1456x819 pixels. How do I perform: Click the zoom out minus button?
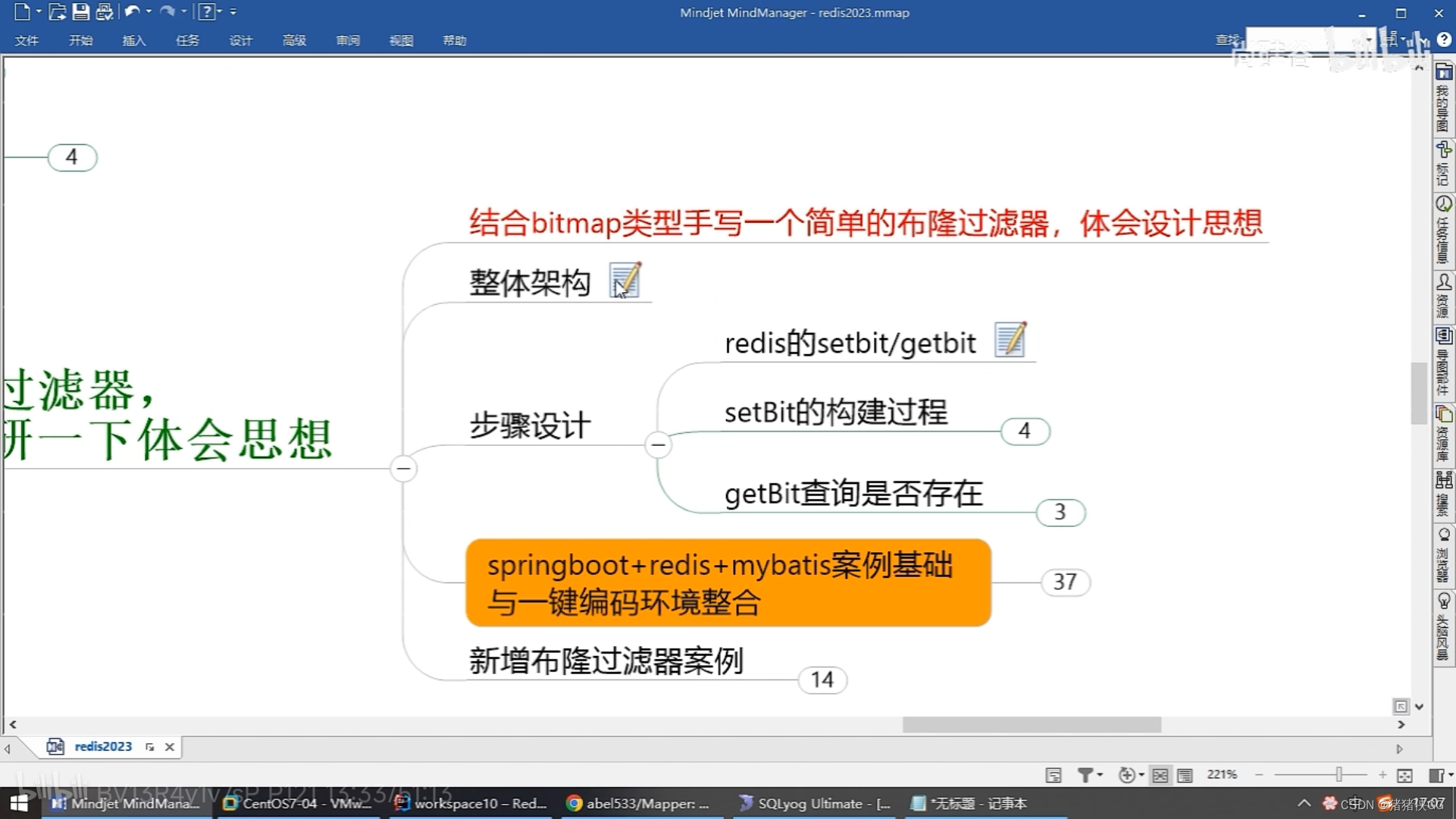tap(1259, 775)
